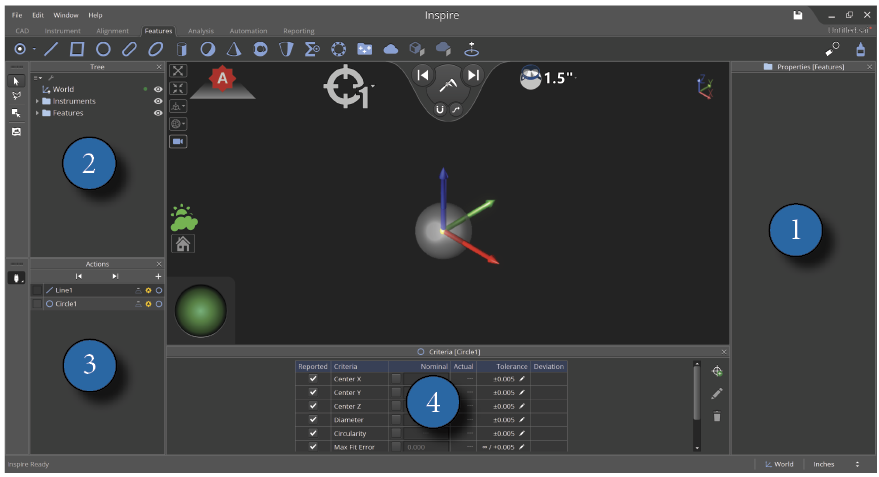
Task: Select Circle1 in the Actions list
Action: 67,303
